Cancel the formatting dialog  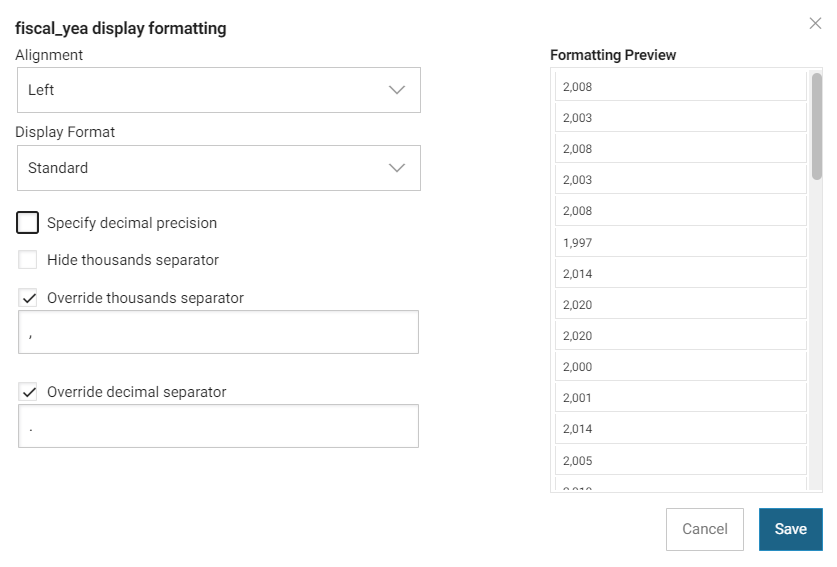point(705,529)
